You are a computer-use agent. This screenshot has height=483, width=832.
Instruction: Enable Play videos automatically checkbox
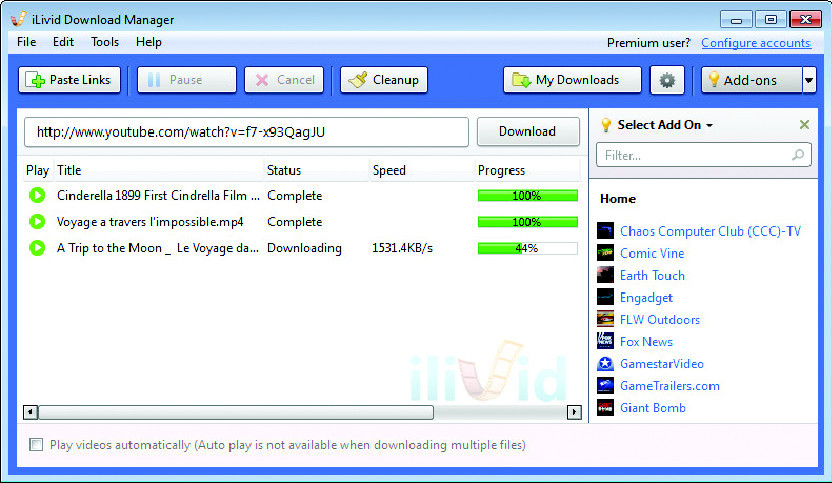tap(37, 445)
